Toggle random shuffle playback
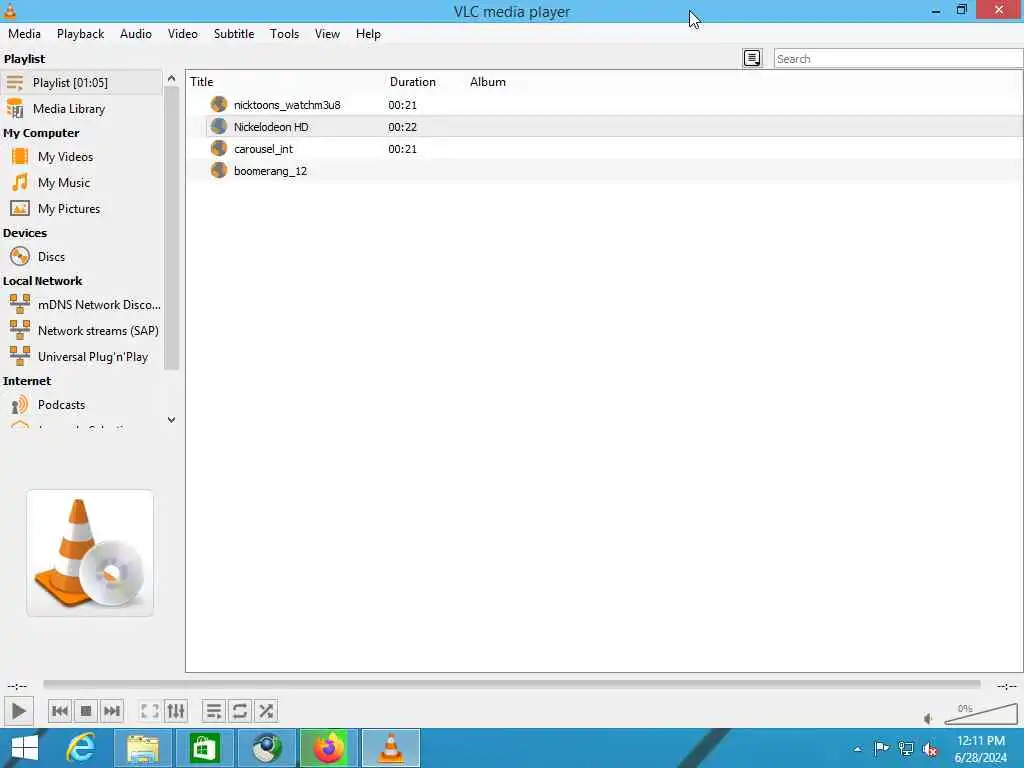 point(266,711)
